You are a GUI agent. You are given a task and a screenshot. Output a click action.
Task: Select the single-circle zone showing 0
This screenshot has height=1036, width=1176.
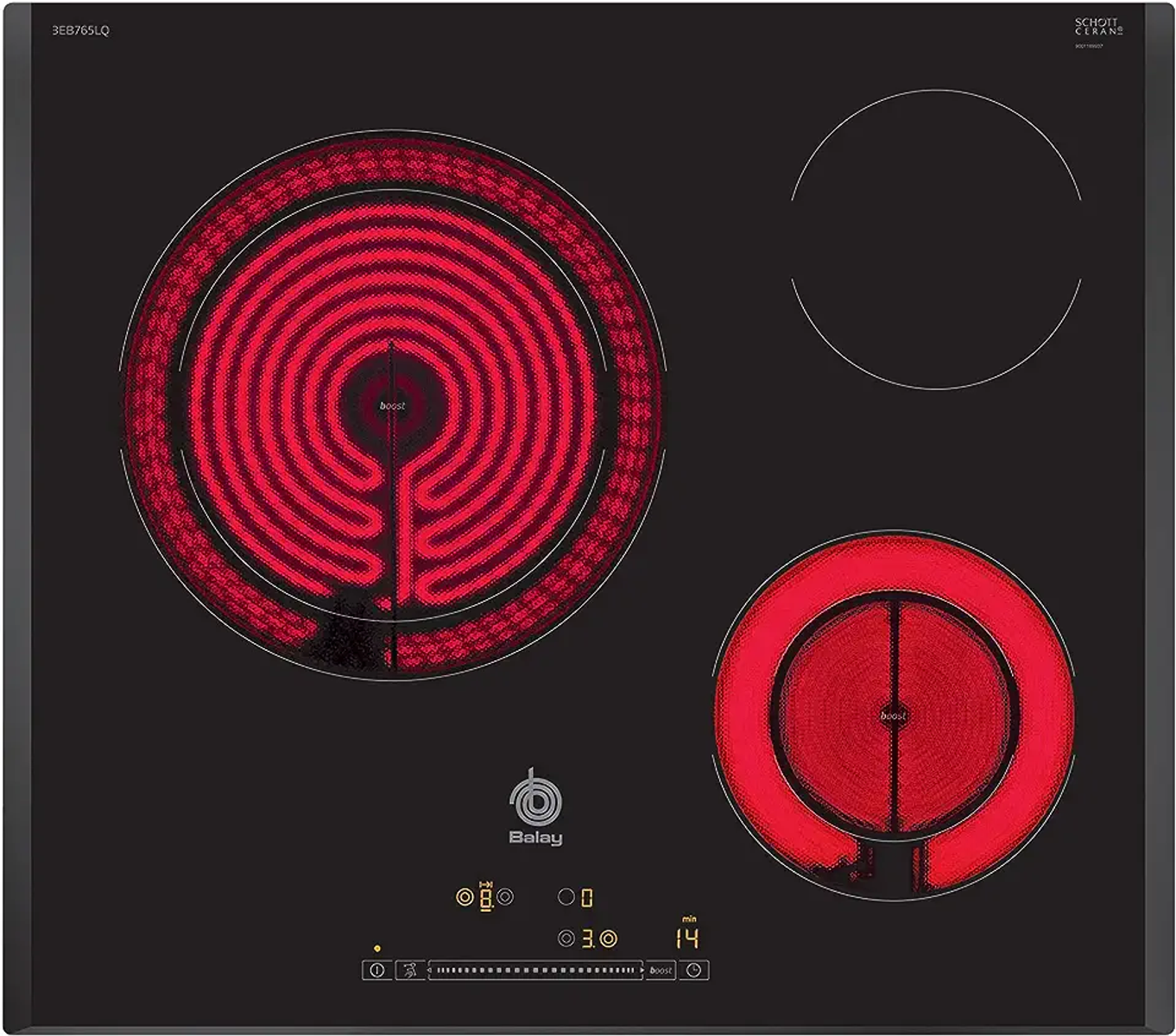[x=566, y=898]
